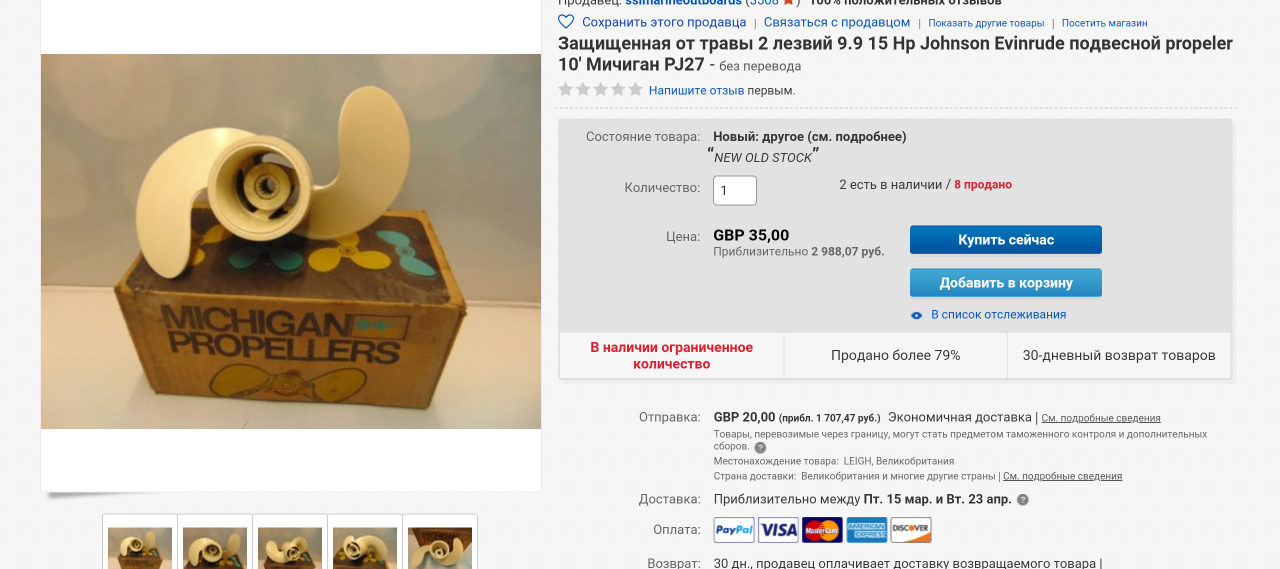Click Добавить в корзину button

[1006, 283]
